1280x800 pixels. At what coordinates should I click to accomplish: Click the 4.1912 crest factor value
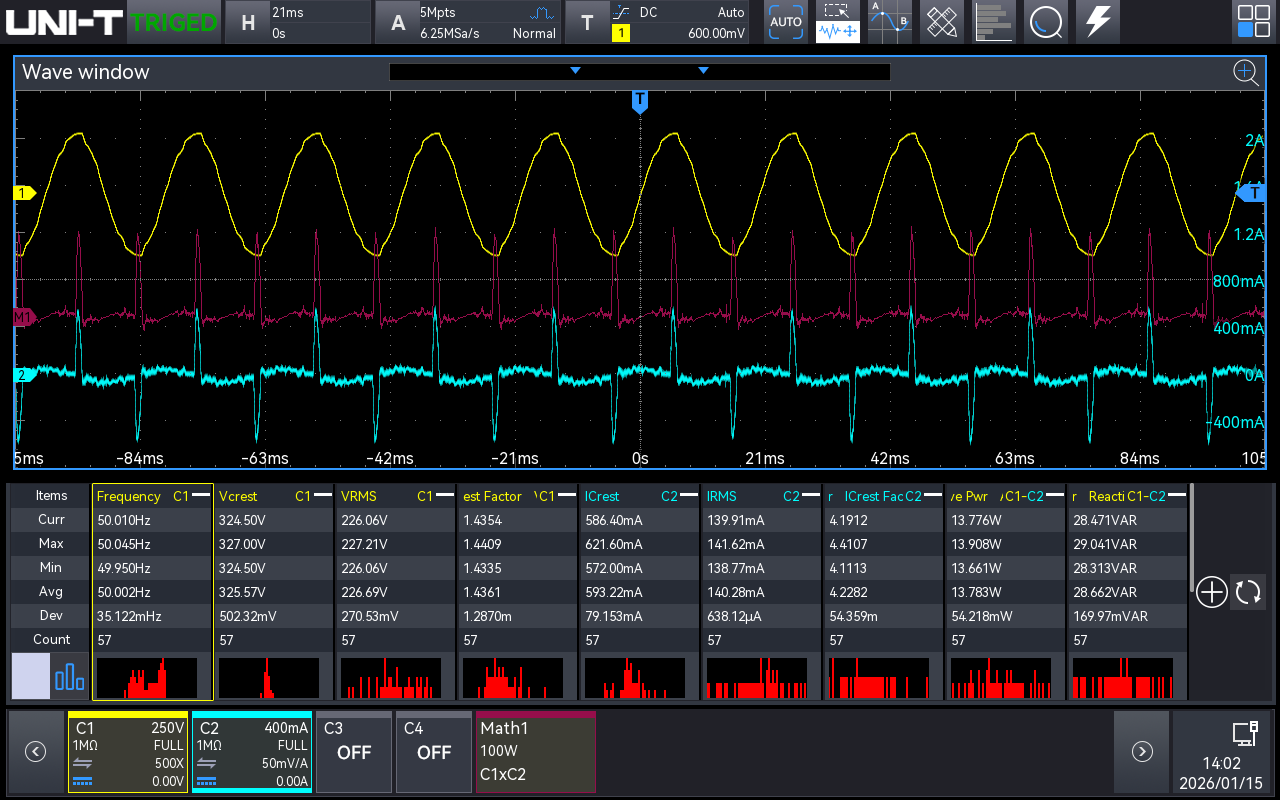tap(848, 520)
